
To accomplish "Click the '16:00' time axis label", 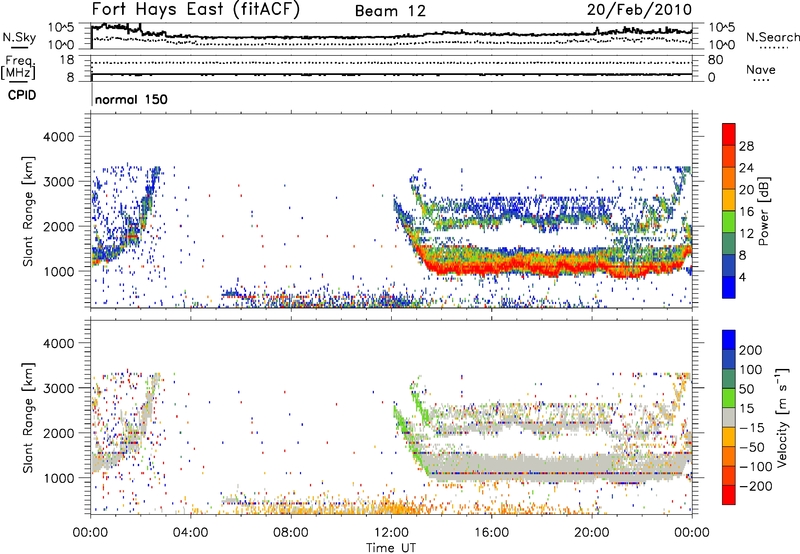I will point(491,533).
